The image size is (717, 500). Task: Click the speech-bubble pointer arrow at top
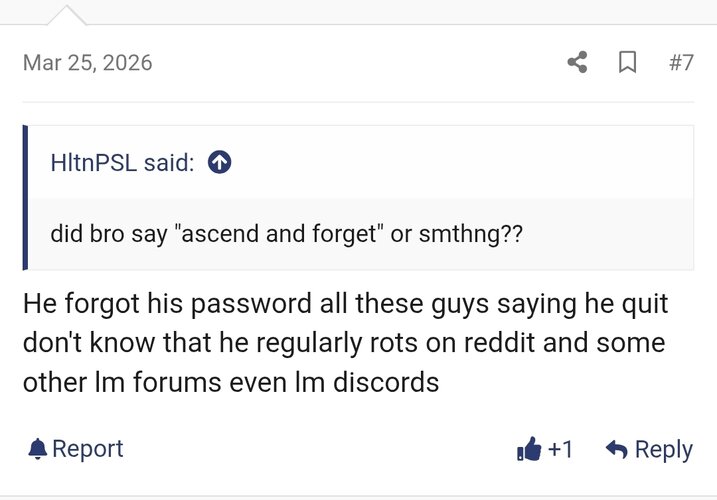tap(67, 14)
